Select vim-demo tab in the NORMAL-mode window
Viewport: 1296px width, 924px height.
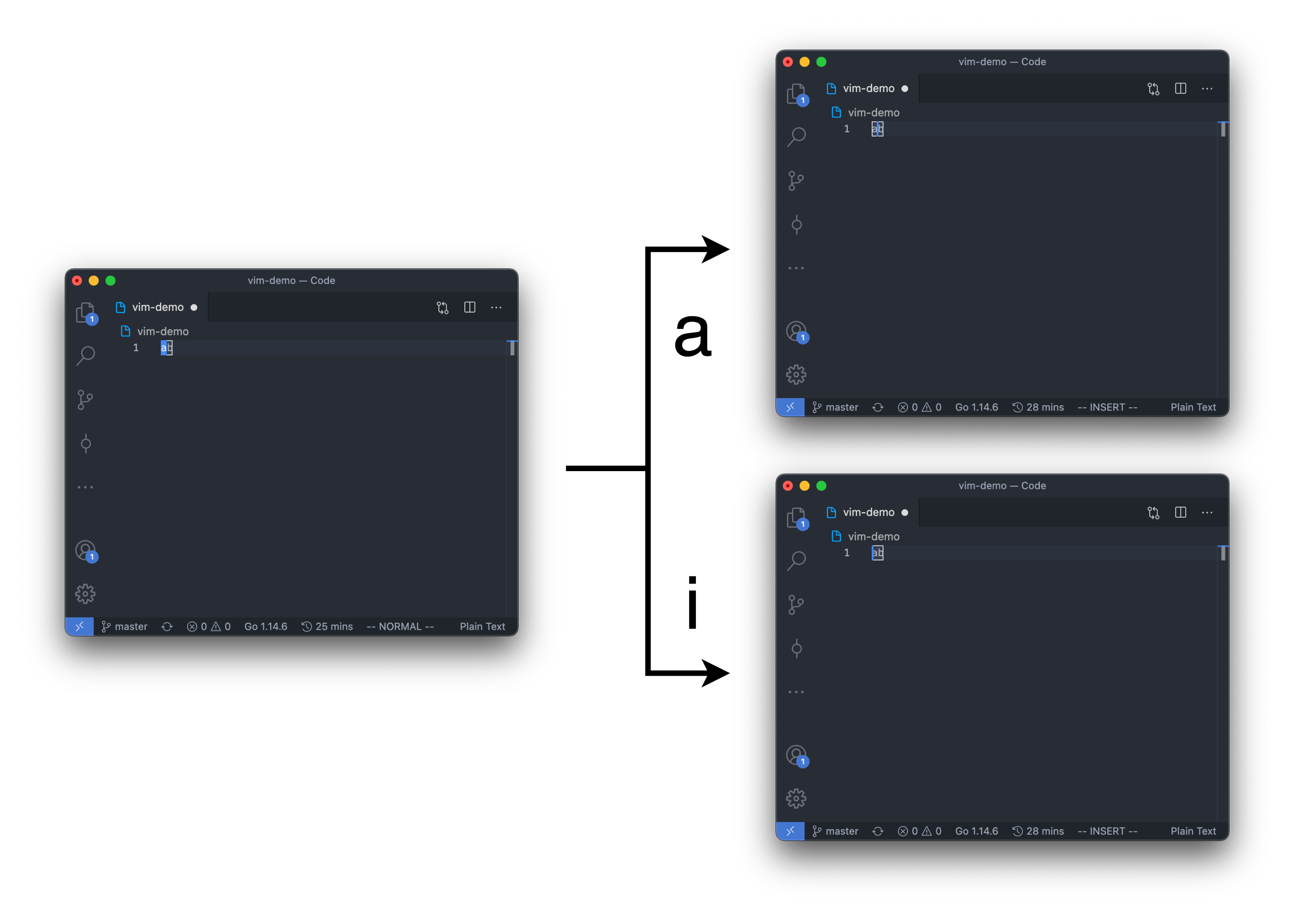(158, 307)
